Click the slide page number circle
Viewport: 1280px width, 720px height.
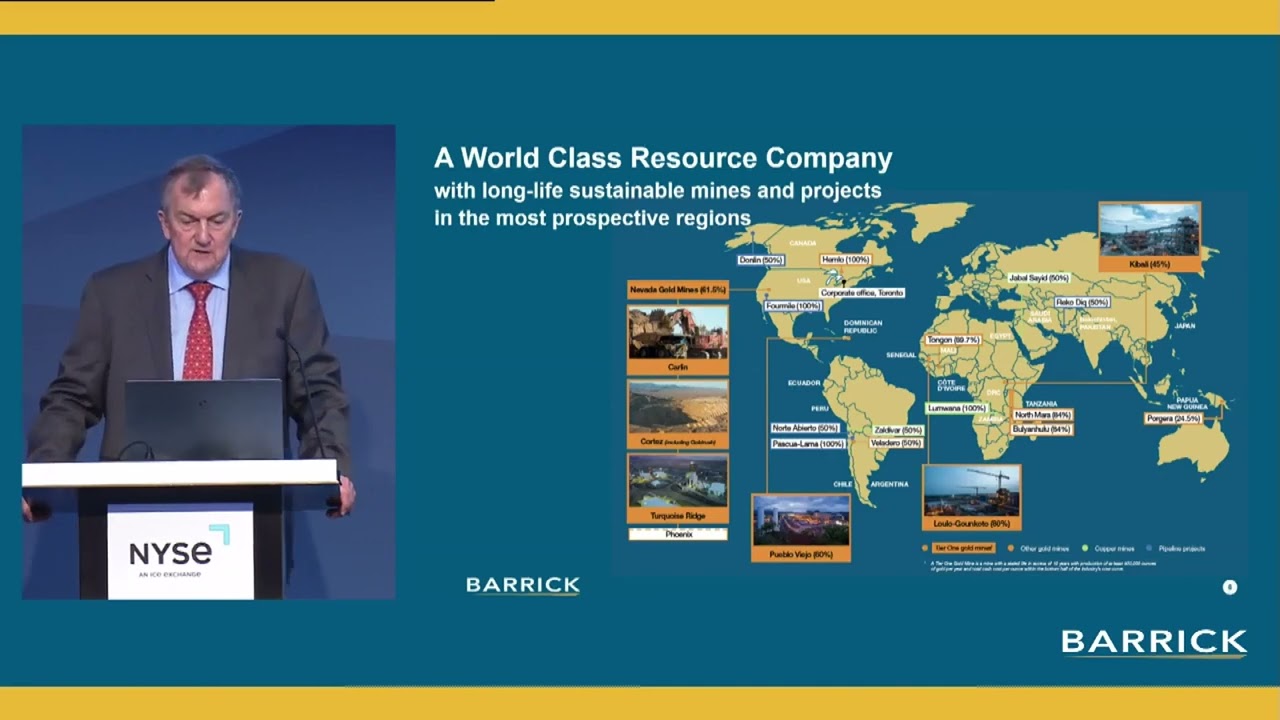pyautogui.click(x=1230, y=587)
